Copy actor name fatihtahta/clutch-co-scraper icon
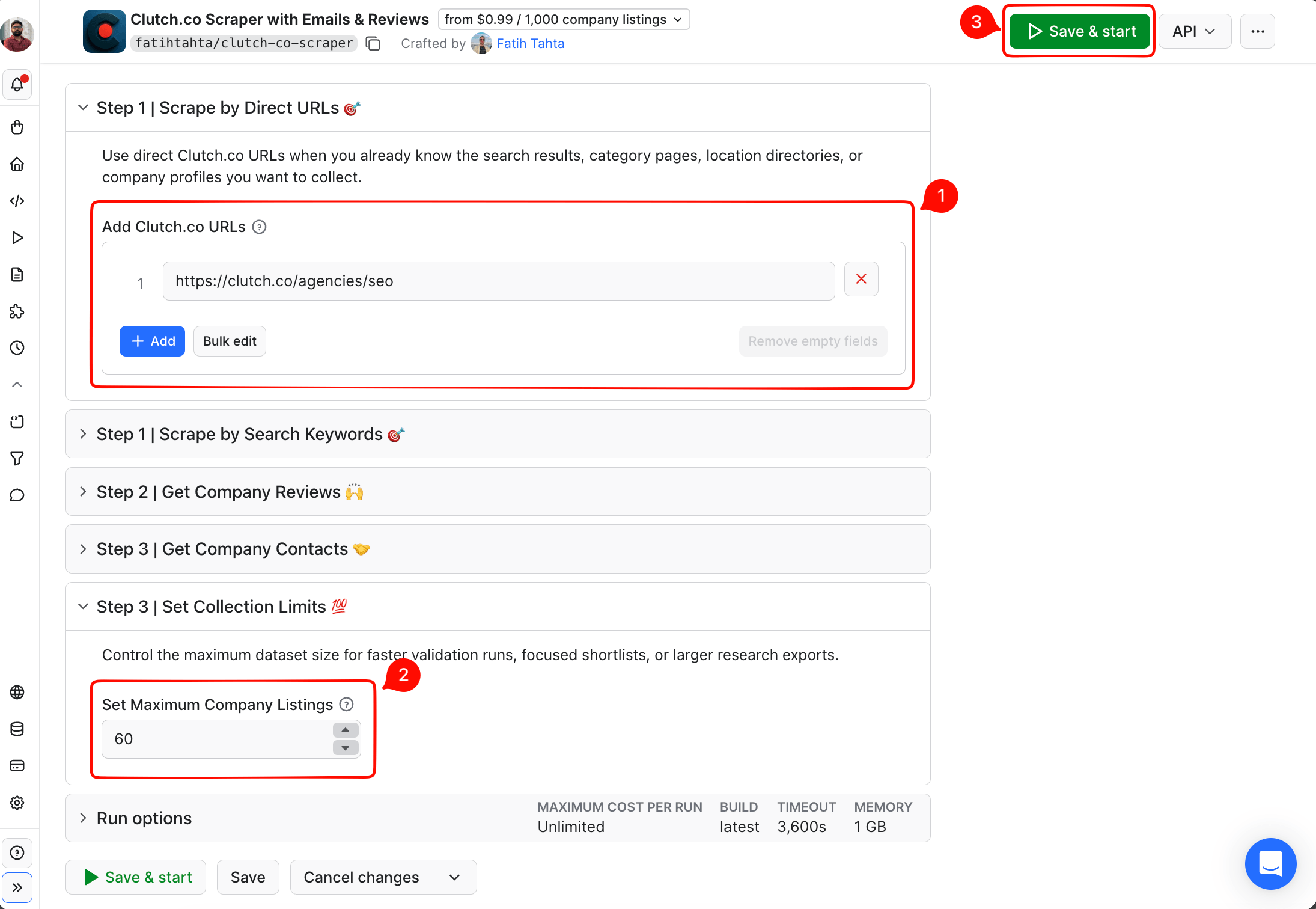The height and width of the screenshot is (909, 1316). tap(373, 44)
